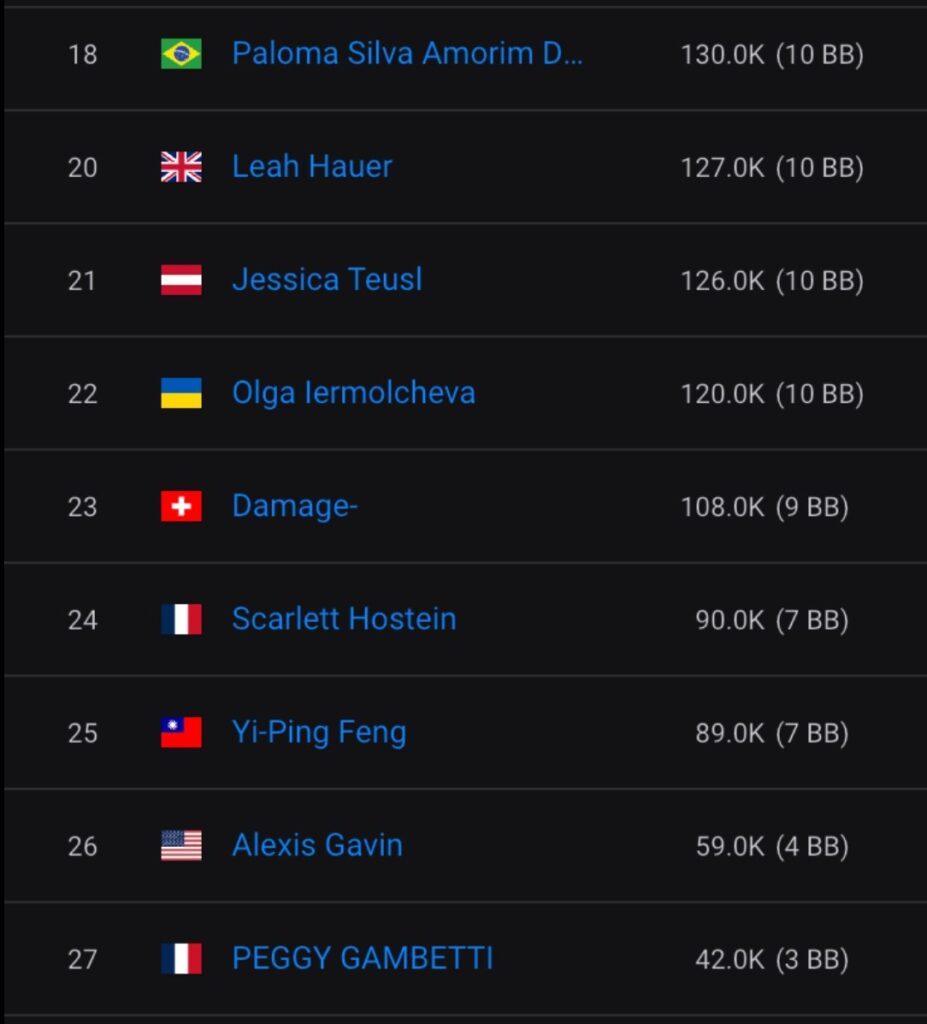Select the Jessica Teusl player link
Viewport: 927px width, 1024px height.
tap(327, 280)
